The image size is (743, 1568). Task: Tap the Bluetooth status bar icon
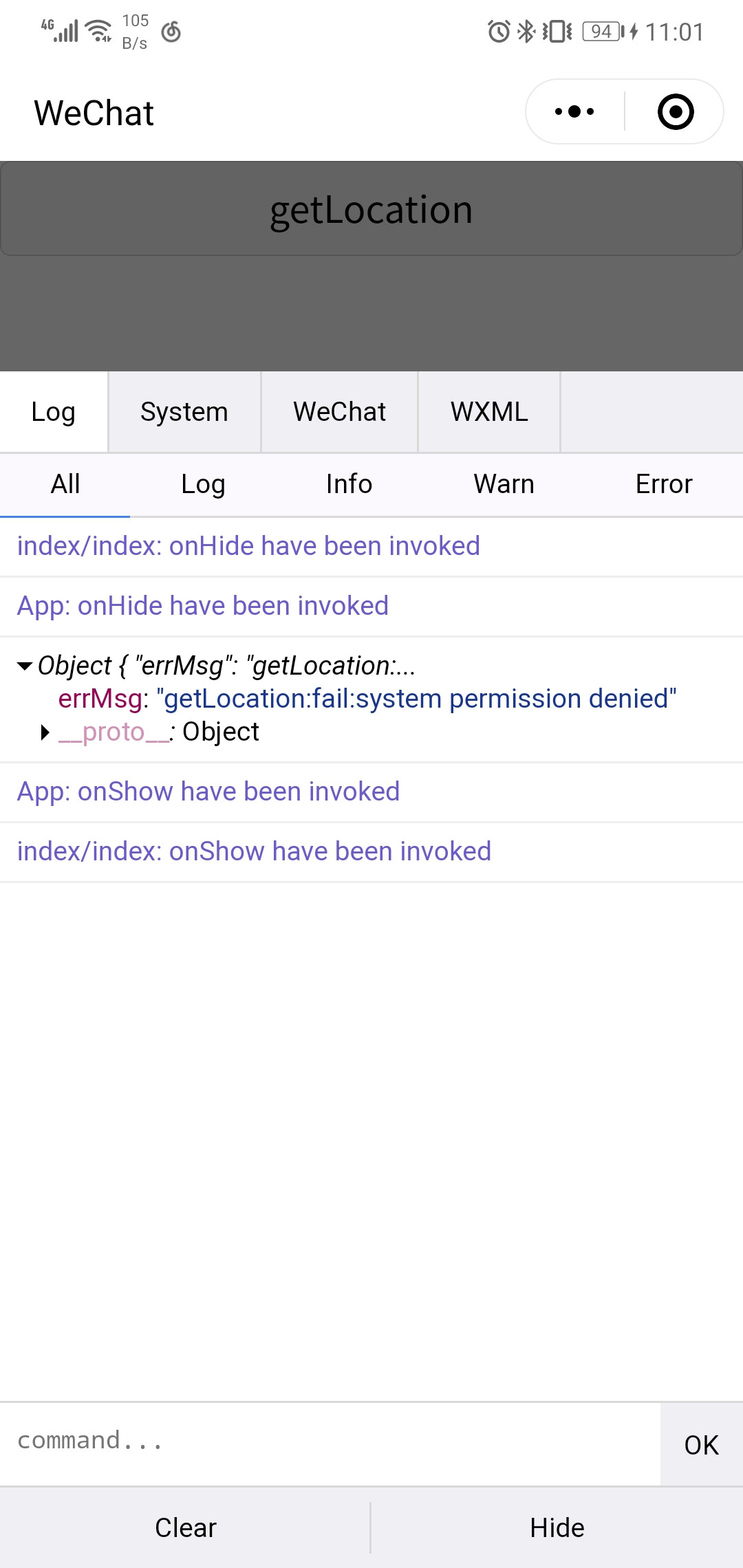526,32
